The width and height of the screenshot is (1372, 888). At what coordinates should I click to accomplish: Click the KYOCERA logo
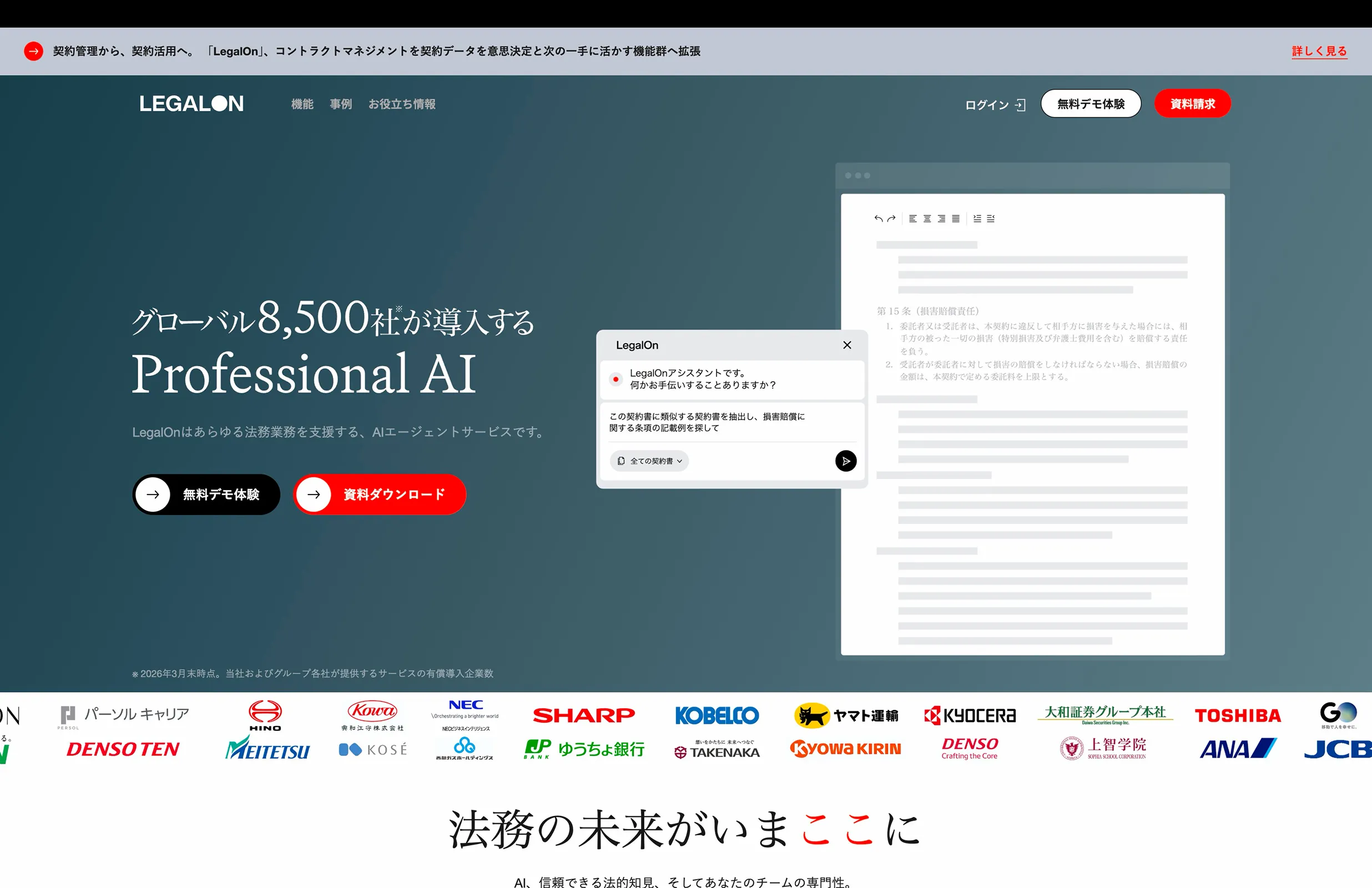[970, 715]
